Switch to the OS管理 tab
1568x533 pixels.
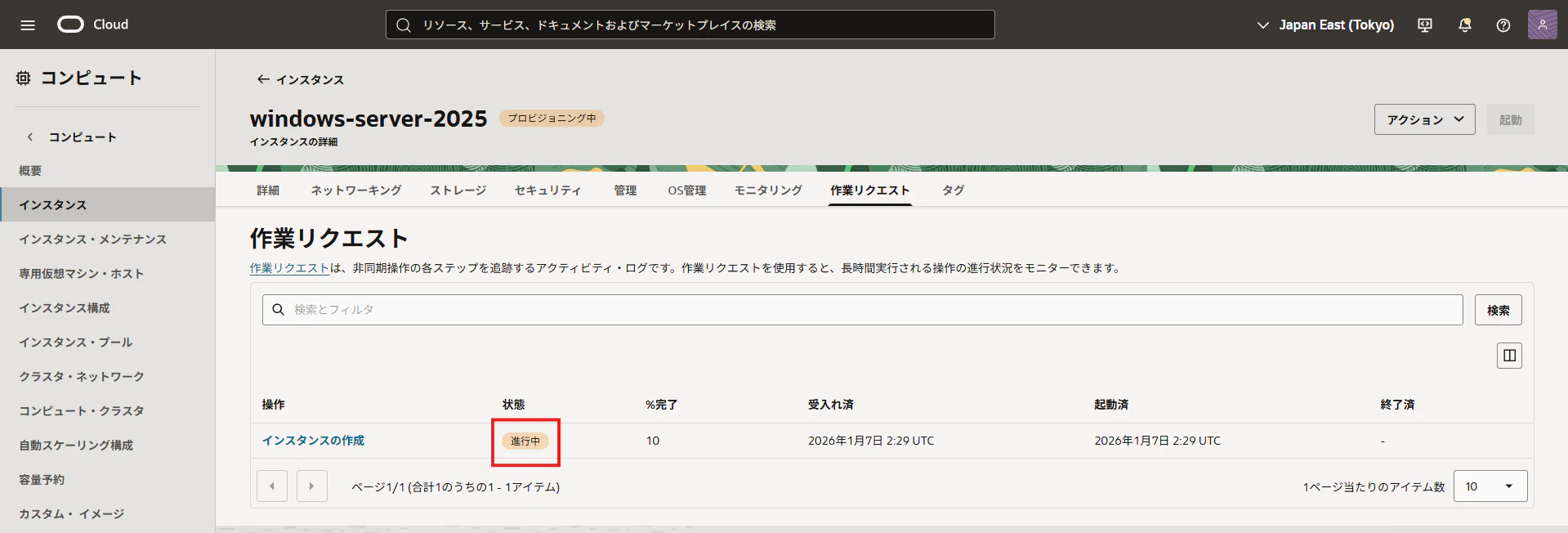pos(687,190)
